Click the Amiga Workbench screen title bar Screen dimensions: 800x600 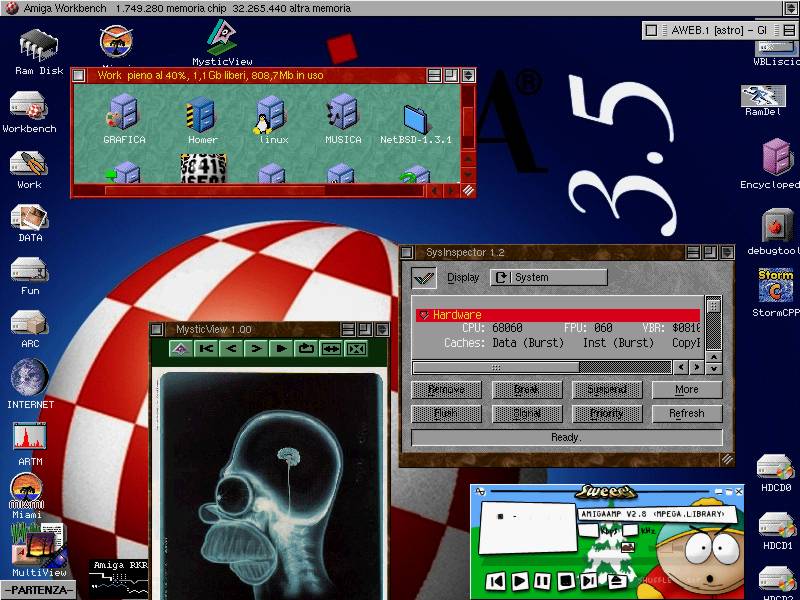392,8
